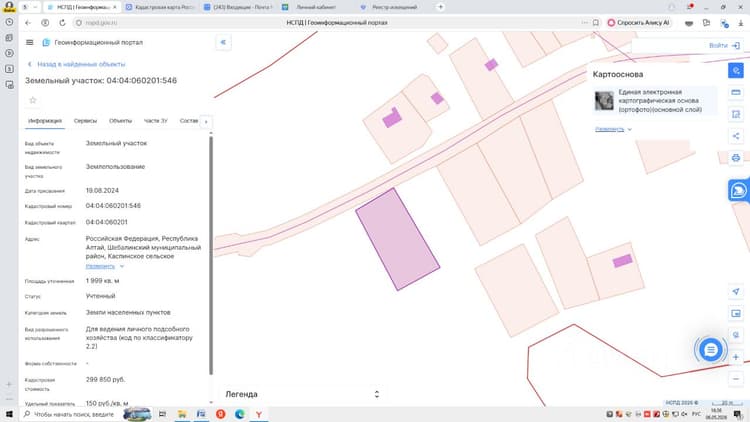Image resolution: width=750 pixels, height=422 pixels.
Task: Open the basemap picker icon in the right toolbar
Action: [x=736, y=313]
